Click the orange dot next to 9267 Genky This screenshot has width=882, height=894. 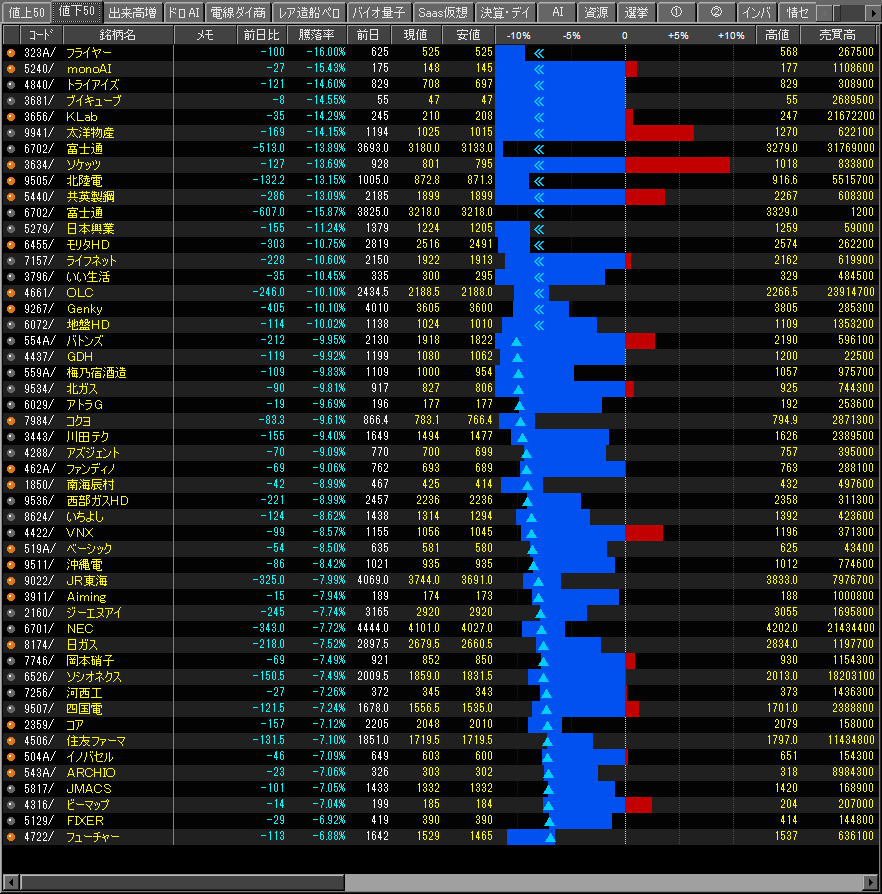click(x=11, y=308)
